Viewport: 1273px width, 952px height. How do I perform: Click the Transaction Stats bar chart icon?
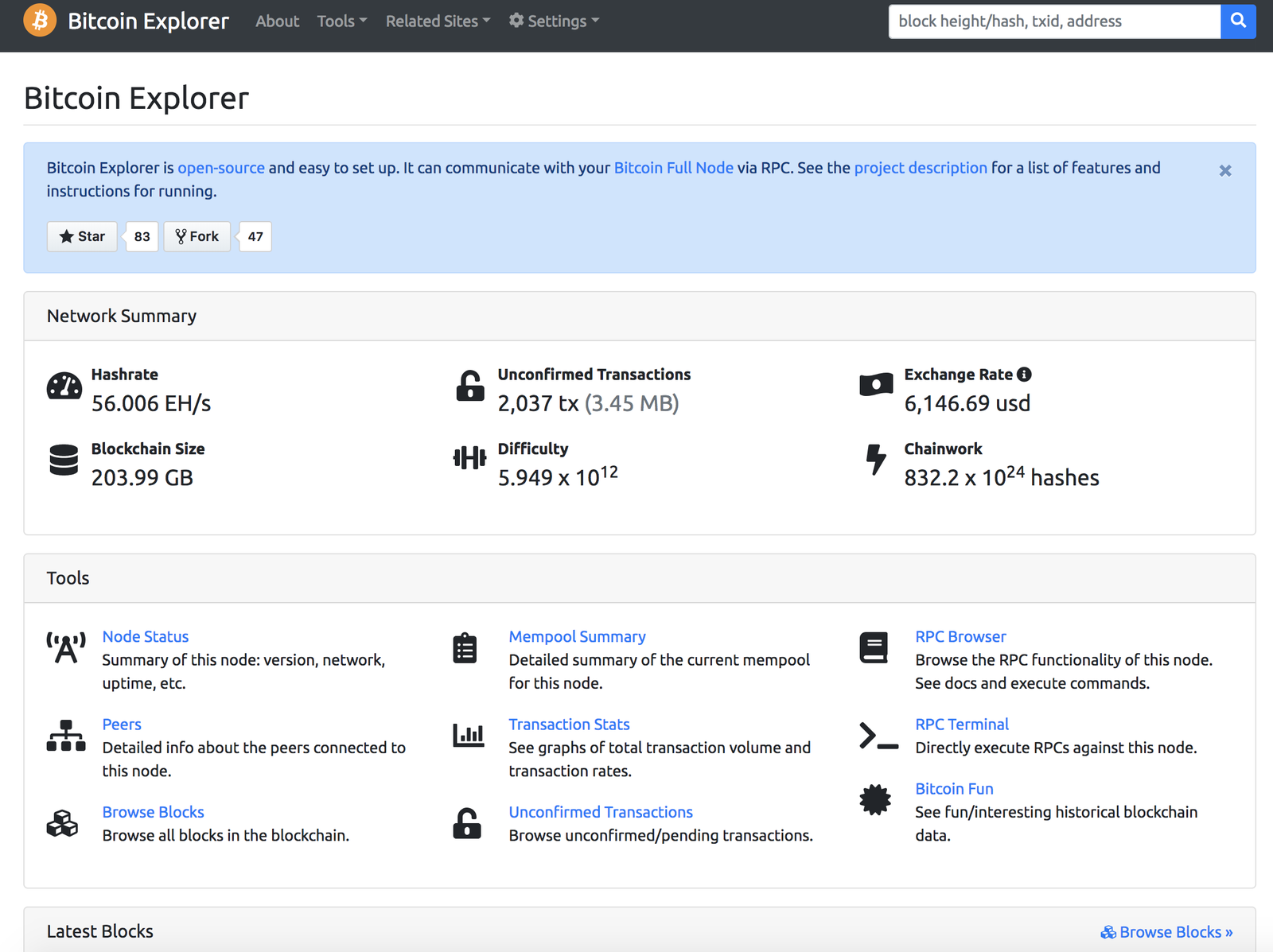[469, 735]
